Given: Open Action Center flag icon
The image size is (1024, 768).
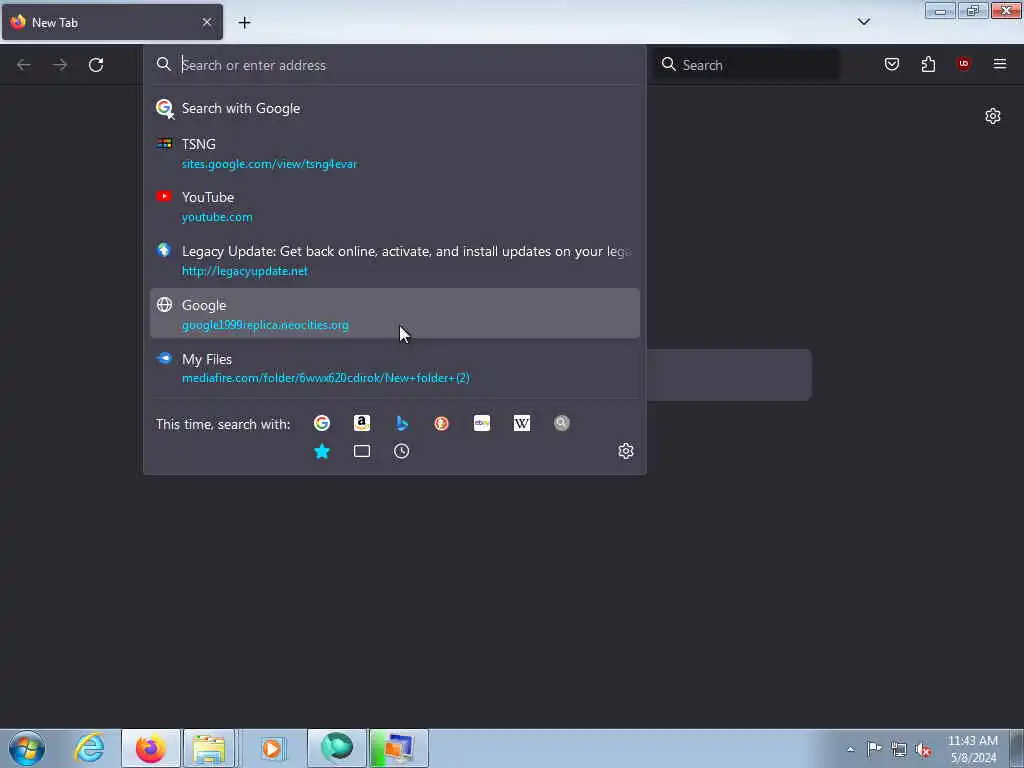Looking at the screenshot, I should point(874,749).
